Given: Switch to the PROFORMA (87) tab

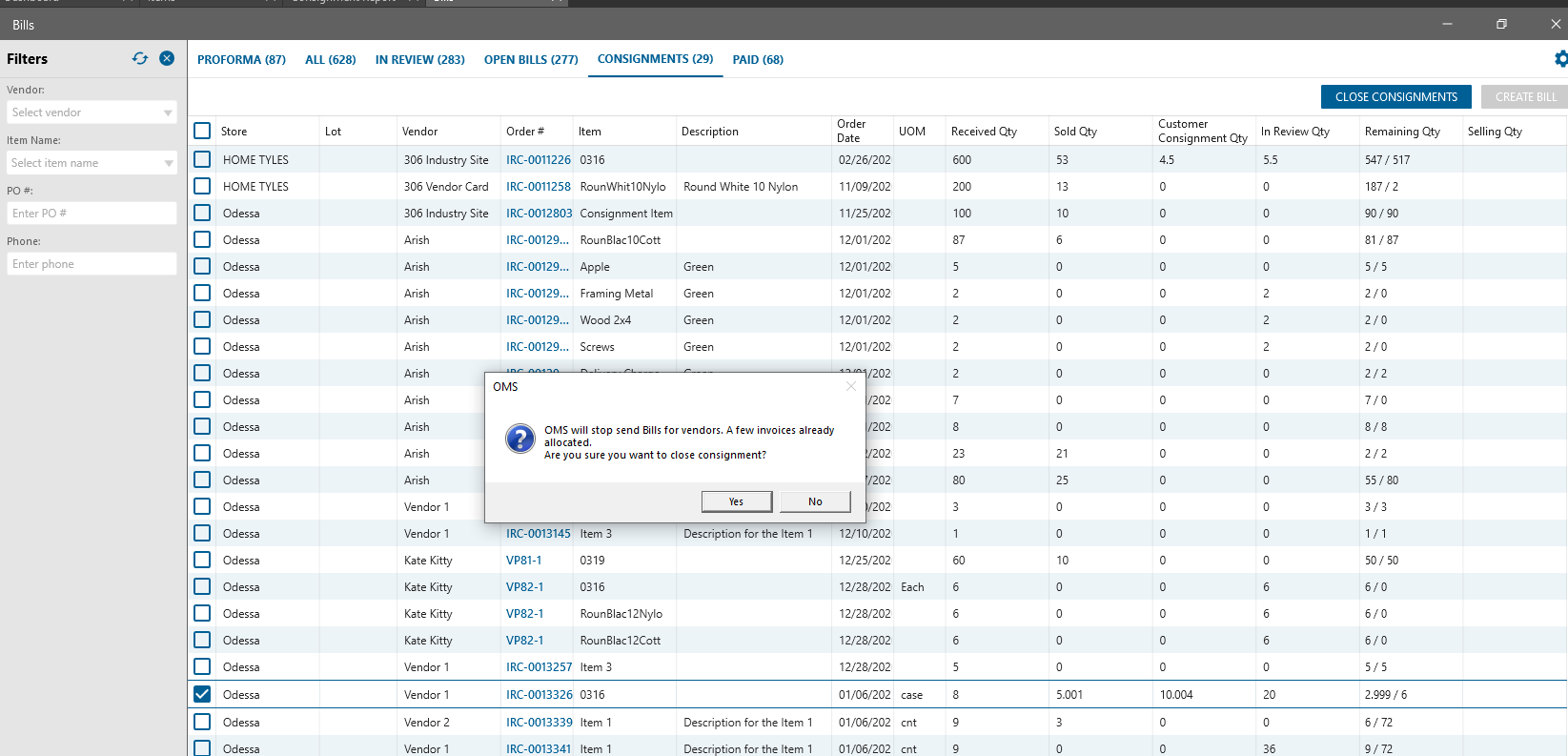Looking at the screenshot, I should 241,59.
